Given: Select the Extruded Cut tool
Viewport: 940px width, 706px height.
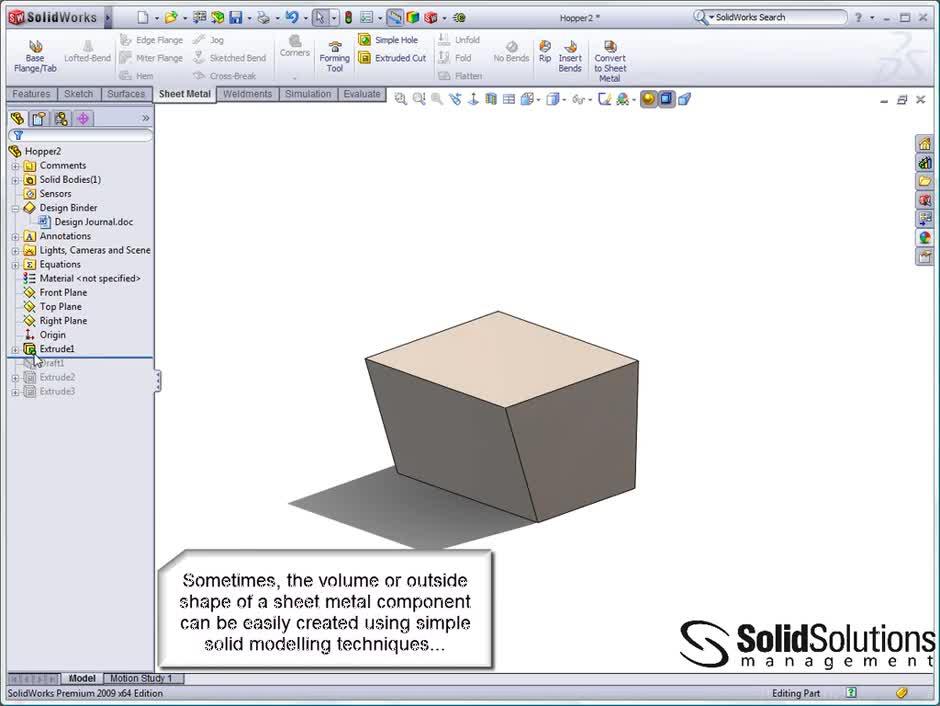Looking at the screenshot, I should tap(393, 58).
